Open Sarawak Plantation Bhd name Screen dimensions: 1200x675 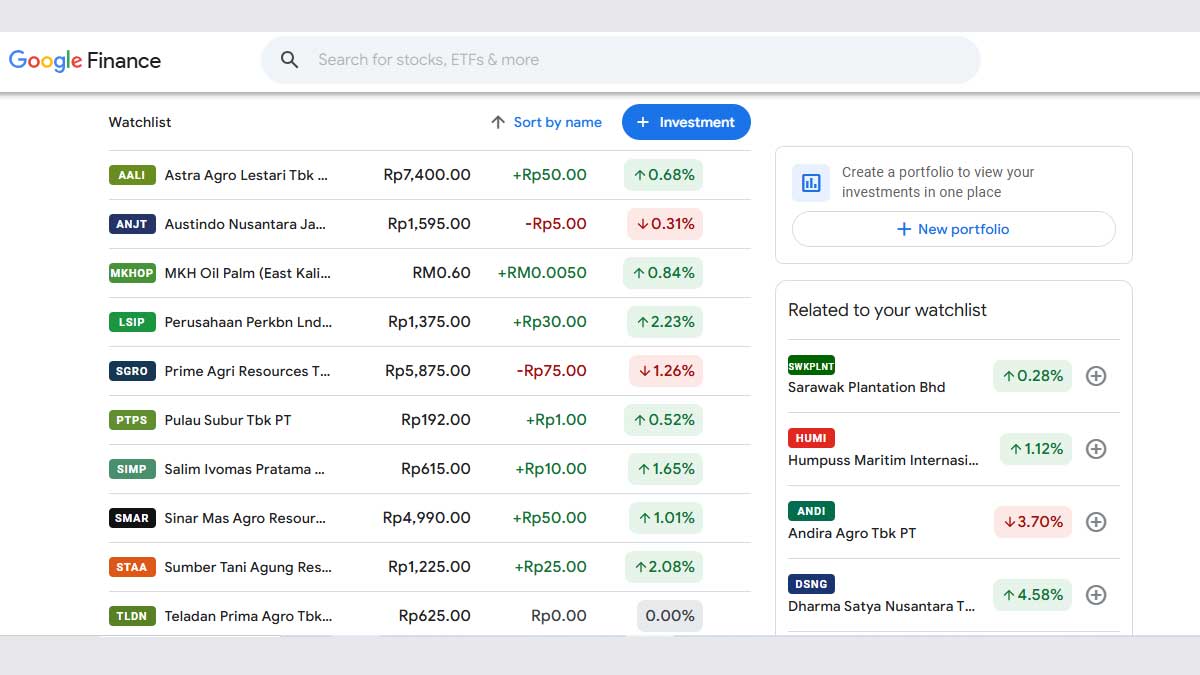866,387
